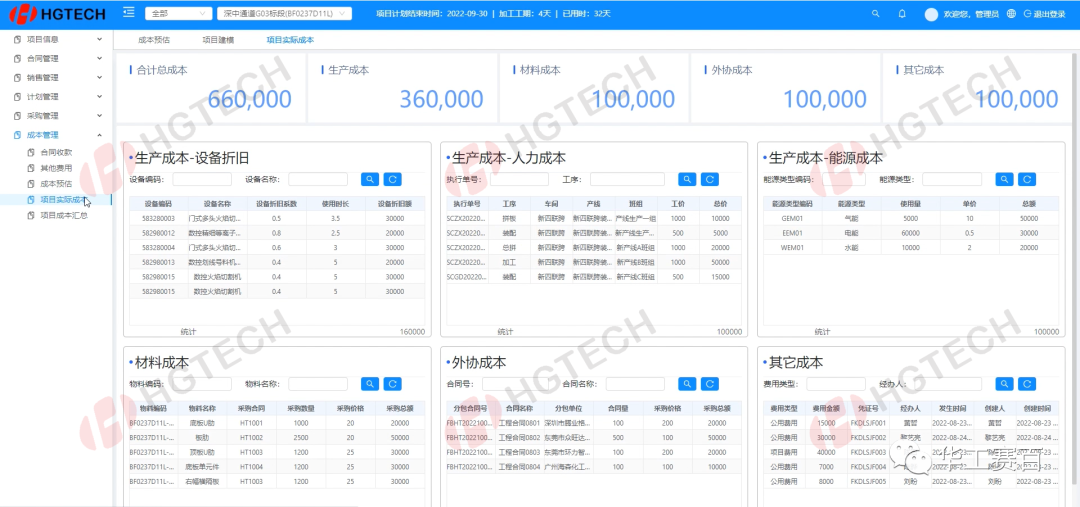Click the globe language icon
The image size is (1080, 507).
(1012, 14)
